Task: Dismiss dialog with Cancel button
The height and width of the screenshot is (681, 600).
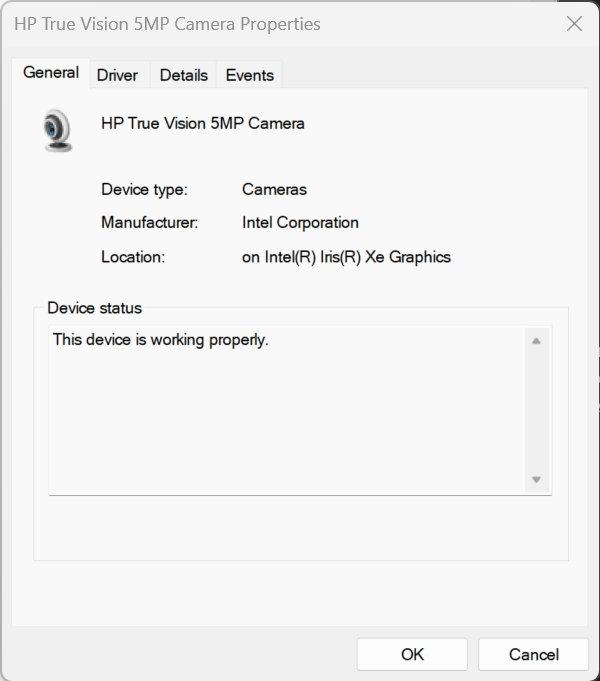Action: click(x=534, y=654)
